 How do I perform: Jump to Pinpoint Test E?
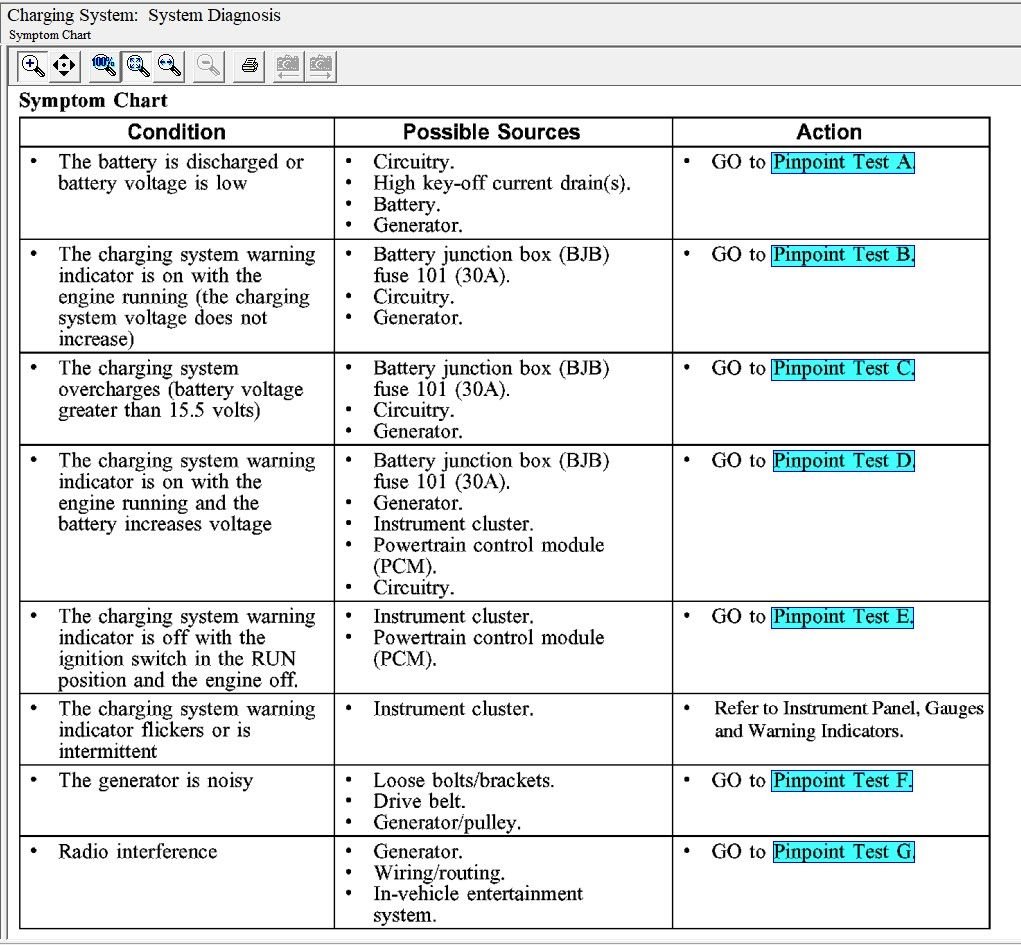tap(843, 617)
